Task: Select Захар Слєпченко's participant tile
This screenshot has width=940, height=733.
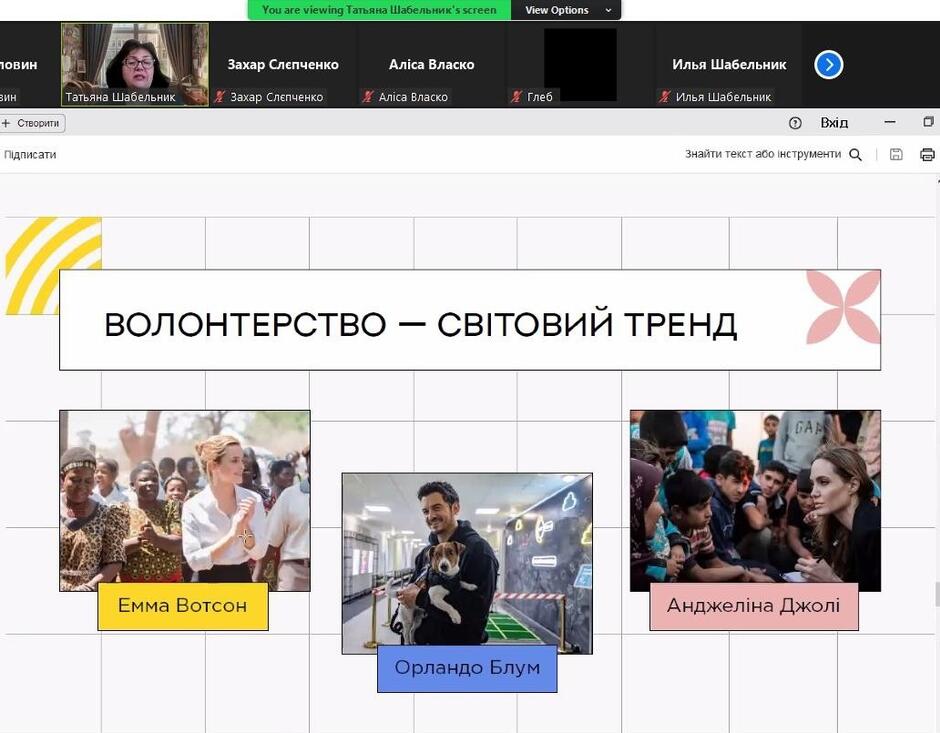Action: [x=283, y=65]
